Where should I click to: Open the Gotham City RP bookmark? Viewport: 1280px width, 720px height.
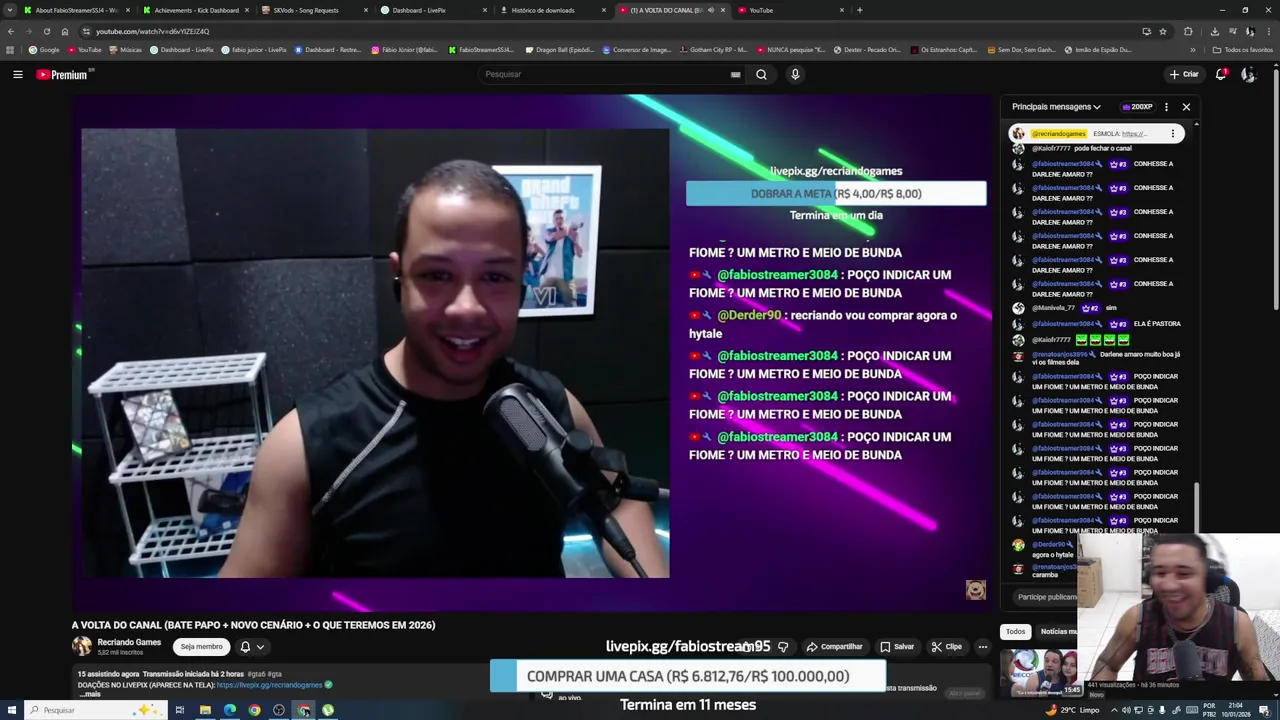713,50
